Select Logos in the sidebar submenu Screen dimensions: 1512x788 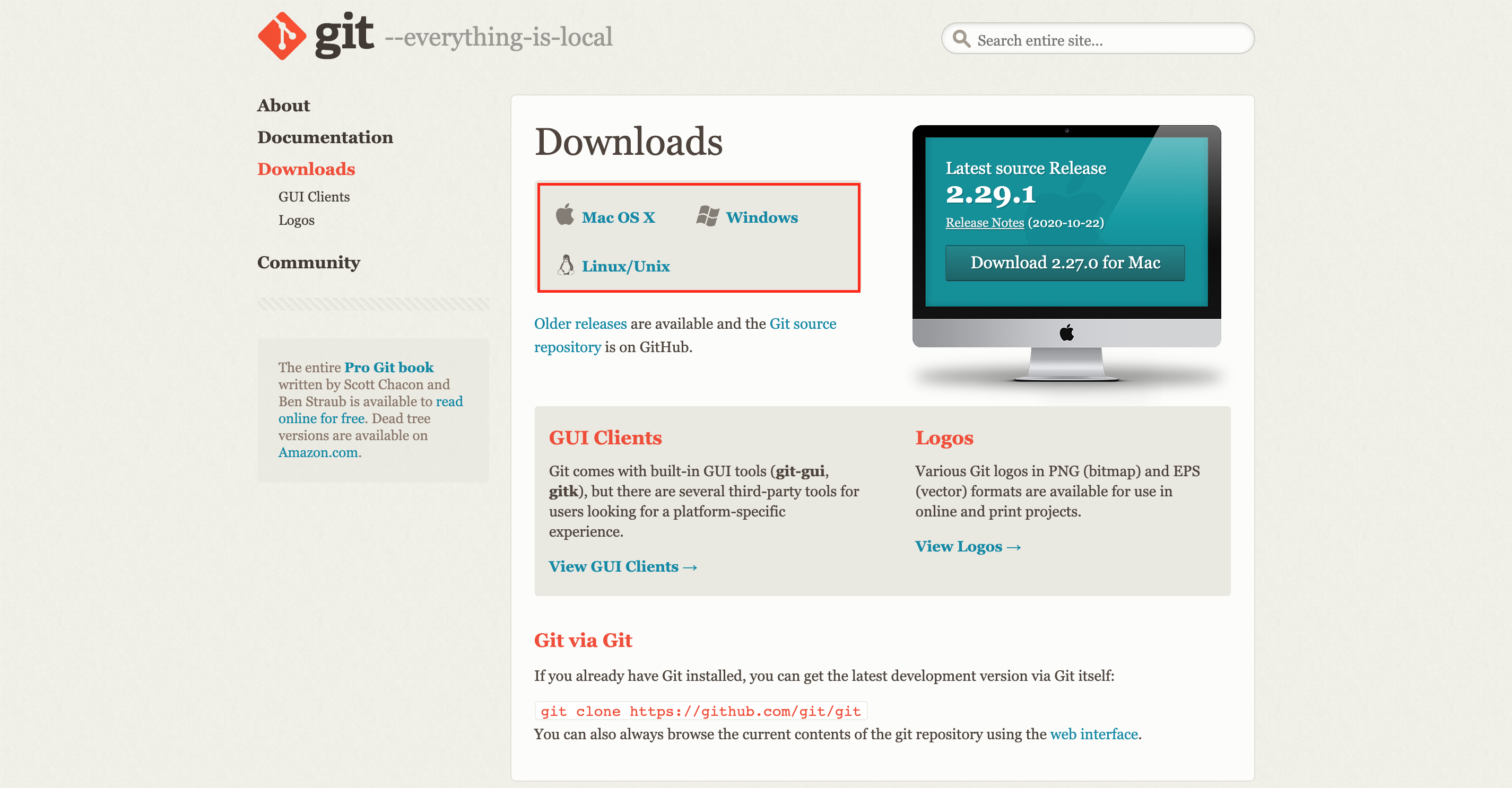(296, 220)
